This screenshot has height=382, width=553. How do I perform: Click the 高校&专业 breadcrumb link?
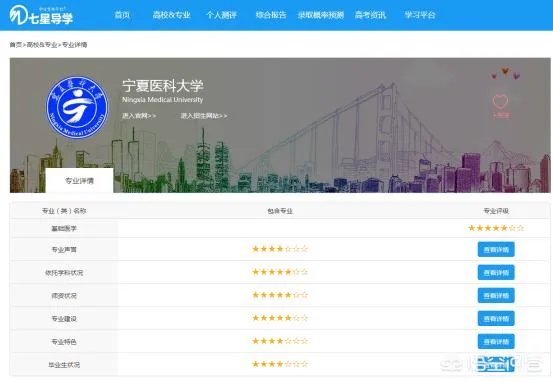pos(42,45)
